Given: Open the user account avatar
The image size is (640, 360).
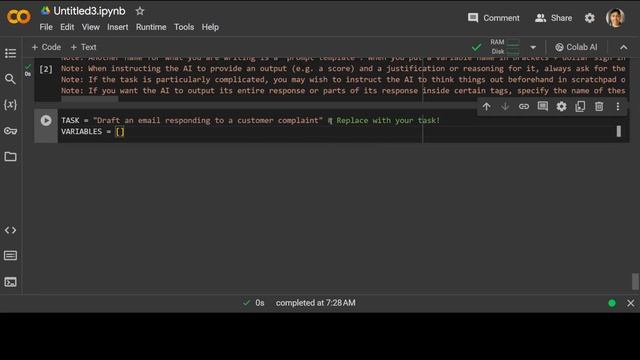Looking at the screenshot, I should [616, 18].
